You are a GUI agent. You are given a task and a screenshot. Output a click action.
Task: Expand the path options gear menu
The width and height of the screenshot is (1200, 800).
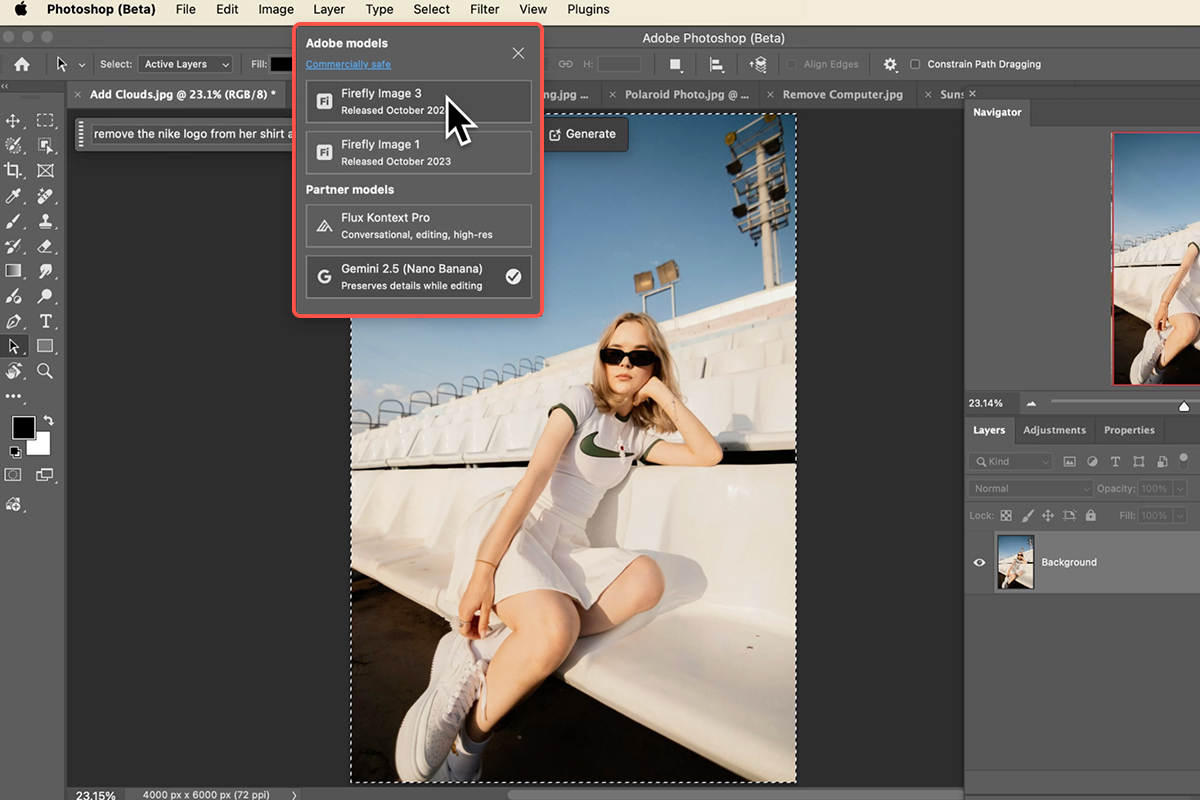890,64
